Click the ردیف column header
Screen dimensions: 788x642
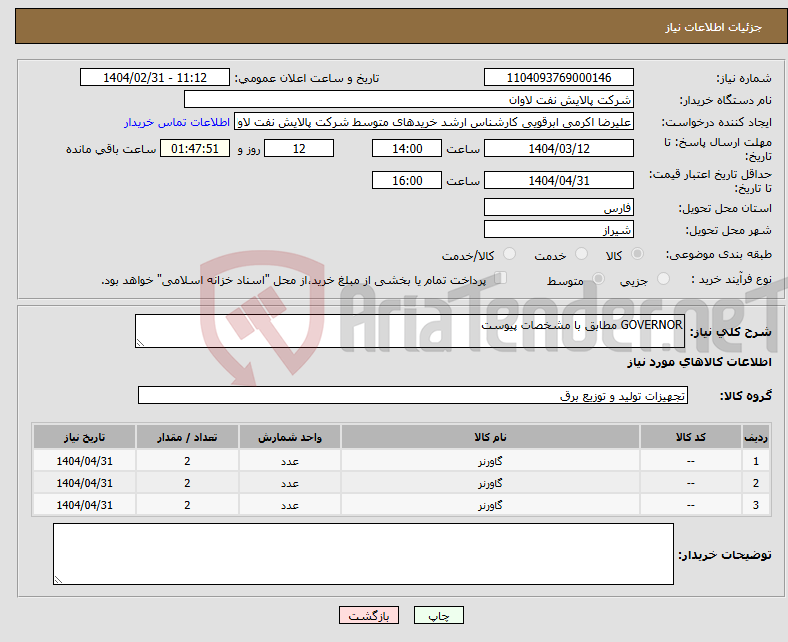pos(755,437)
